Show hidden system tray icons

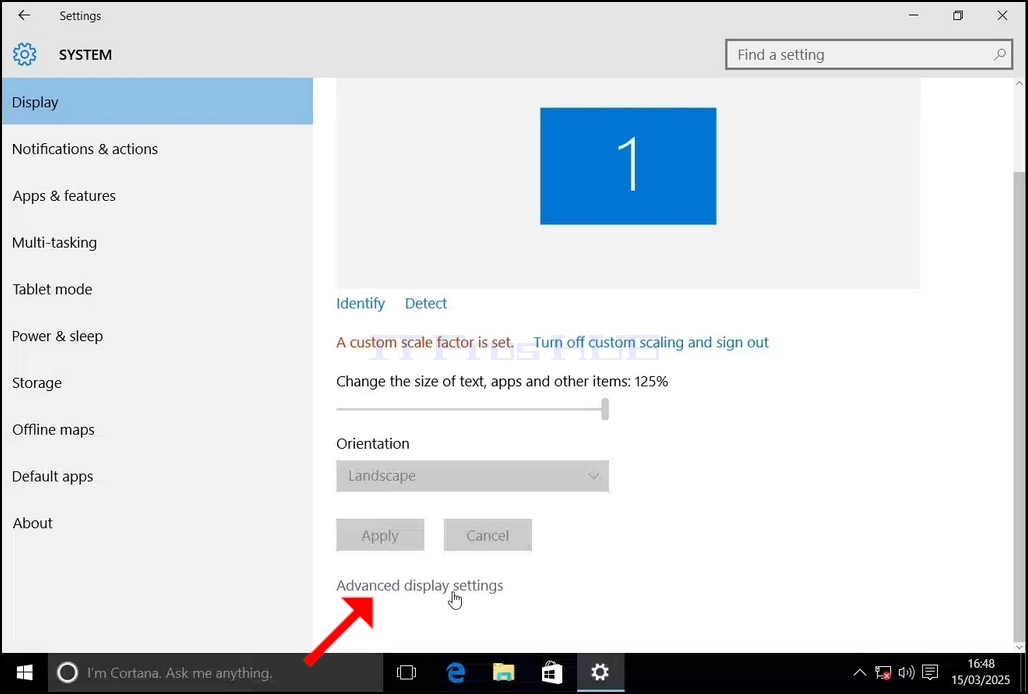click(860, 672)
